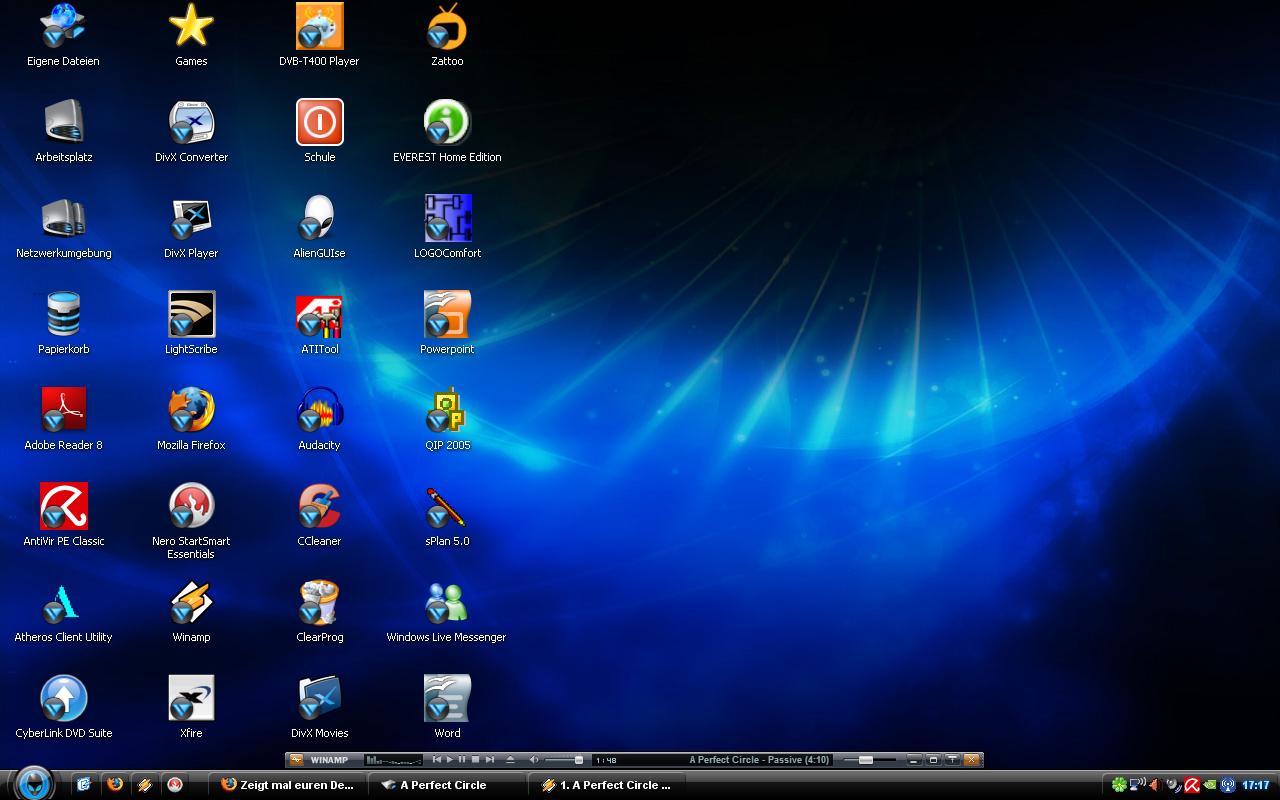The image size is (1280, 800).
Task: Open the AntiVir red umbrella tray icon
Action: [1192, 785]
